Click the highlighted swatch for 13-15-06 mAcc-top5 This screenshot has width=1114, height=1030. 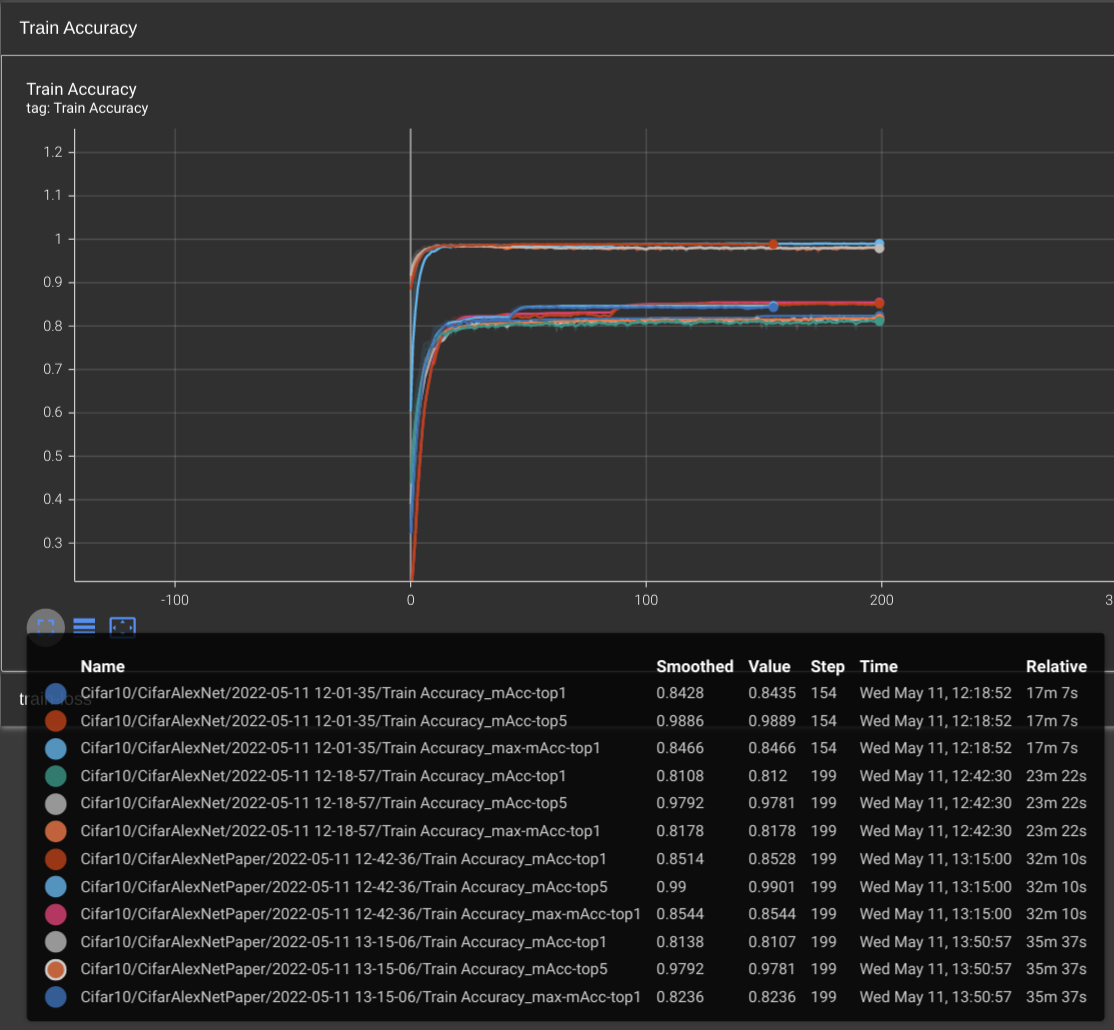[57, 969]
